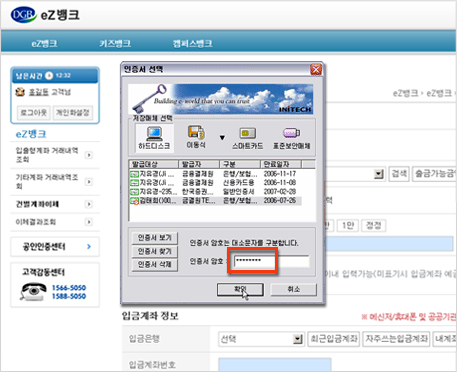Select 표준보안매체 storage icon
This screenshot has height=372, width=457.
pos(292,138)
